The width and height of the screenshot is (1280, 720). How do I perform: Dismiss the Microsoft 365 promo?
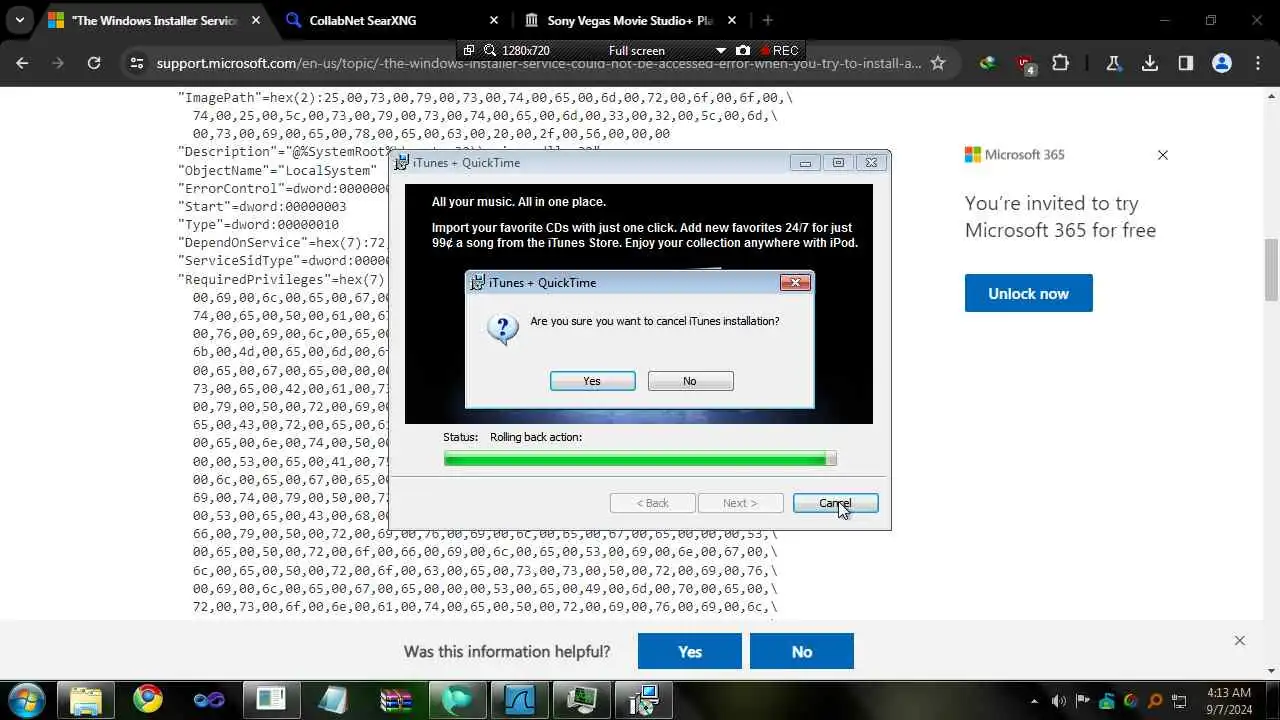[x=1162, y=155]
